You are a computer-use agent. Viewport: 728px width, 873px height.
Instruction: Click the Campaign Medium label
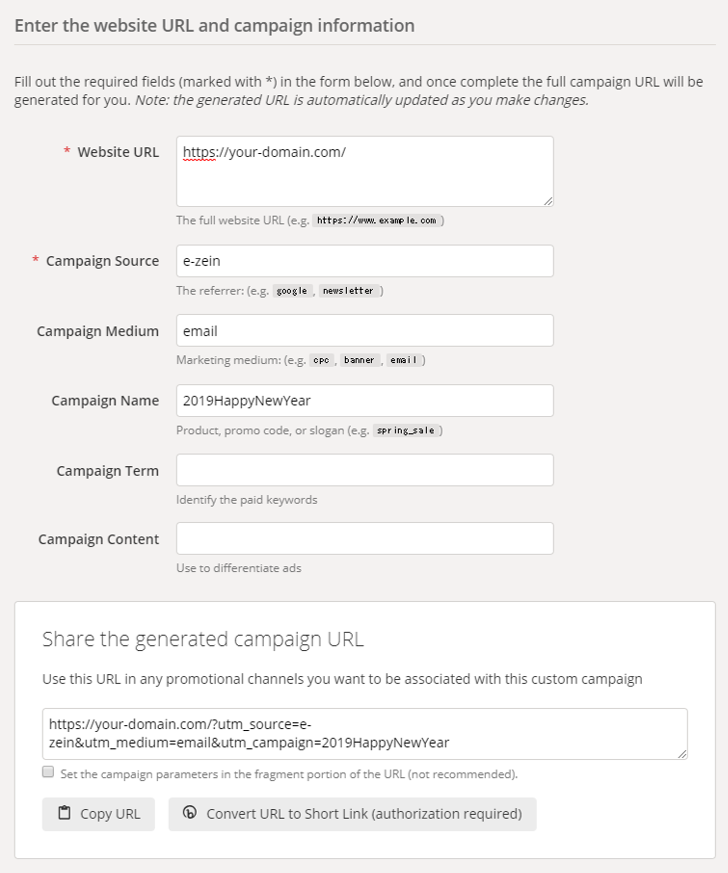click(x=98, y=331)
